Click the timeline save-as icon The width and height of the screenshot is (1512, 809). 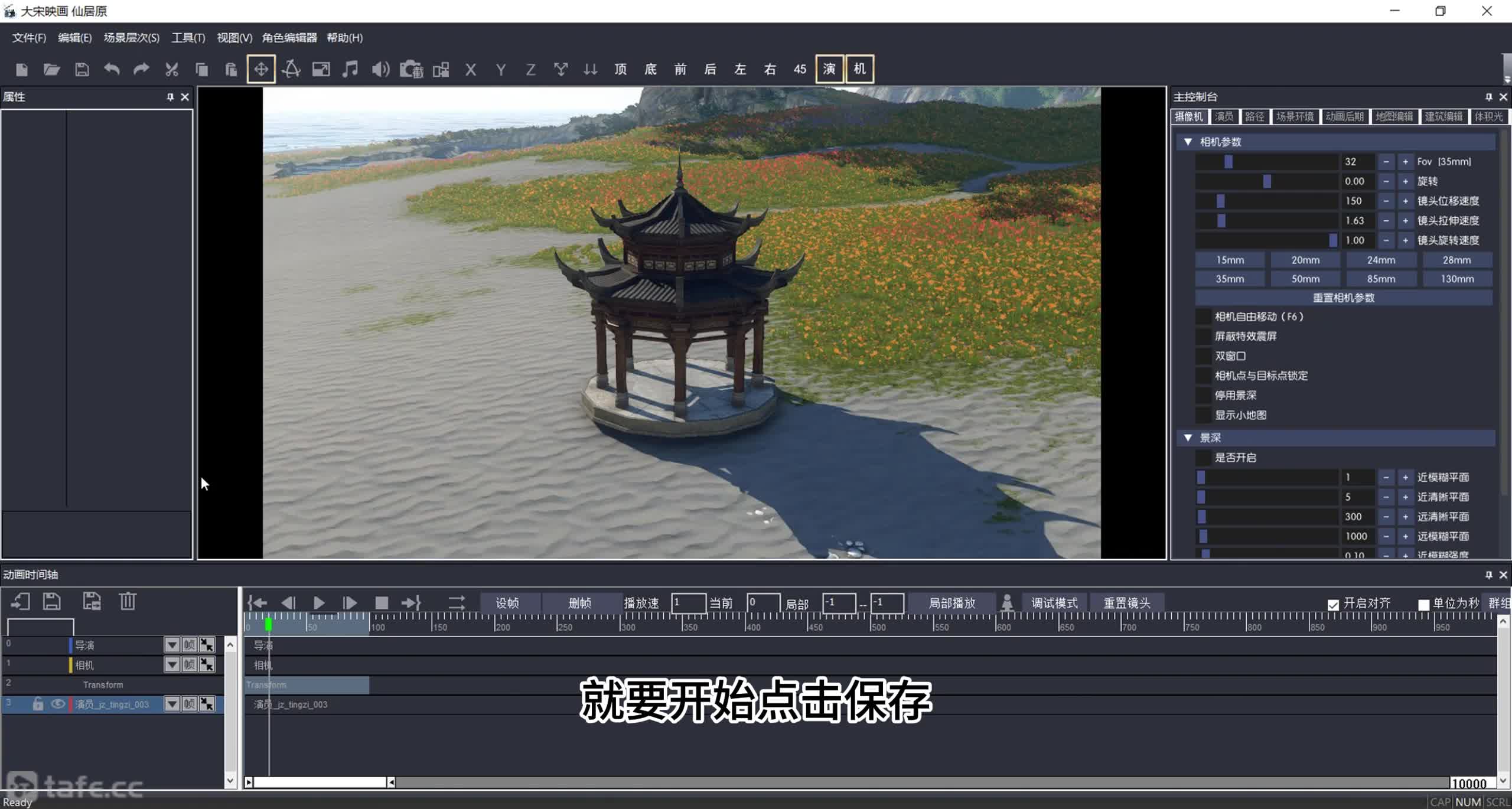pyautogui.click(x=92, y=602)
